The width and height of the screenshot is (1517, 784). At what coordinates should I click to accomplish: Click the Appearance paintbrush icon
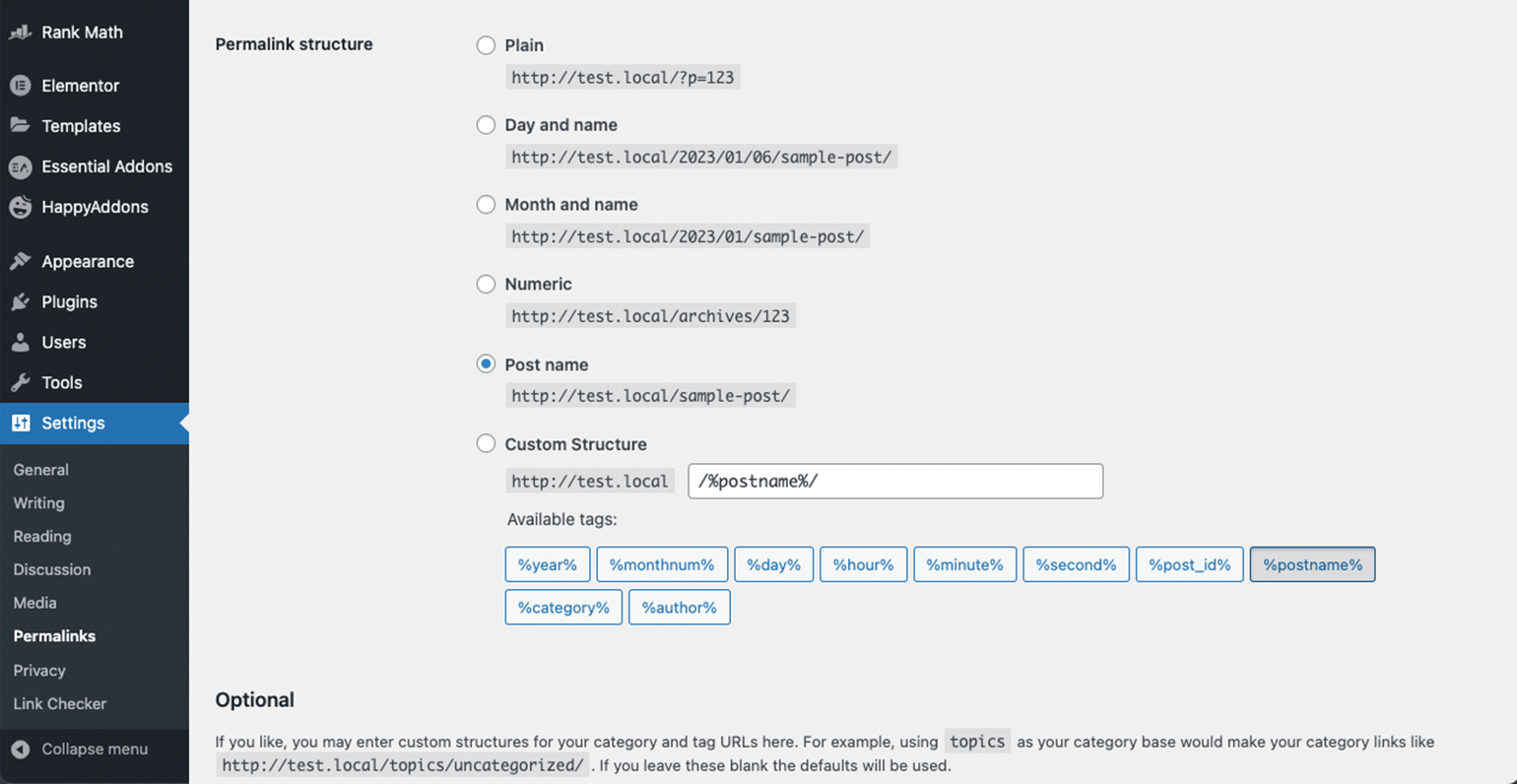click(21, 261)
